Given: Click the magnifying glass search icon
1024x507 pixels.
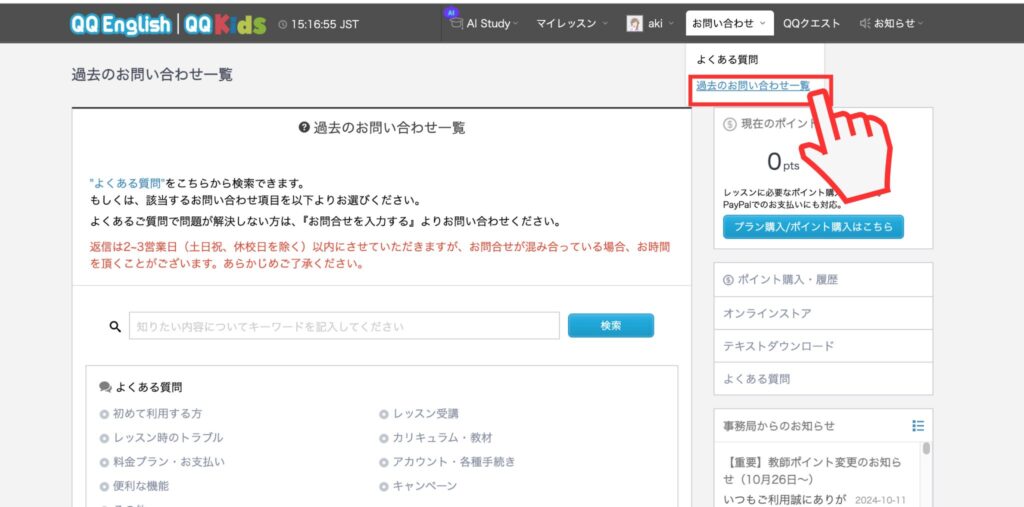Looking at the screenshot, I should (114, 326).
